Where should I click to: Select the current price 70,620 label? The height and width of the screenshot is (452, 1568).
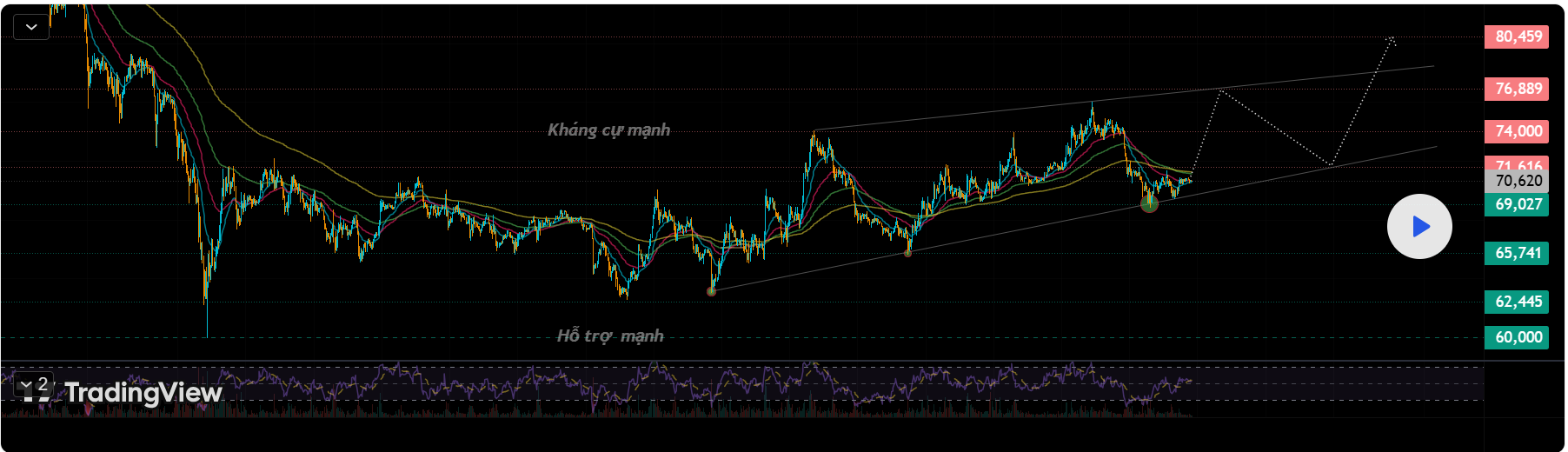1517,181
